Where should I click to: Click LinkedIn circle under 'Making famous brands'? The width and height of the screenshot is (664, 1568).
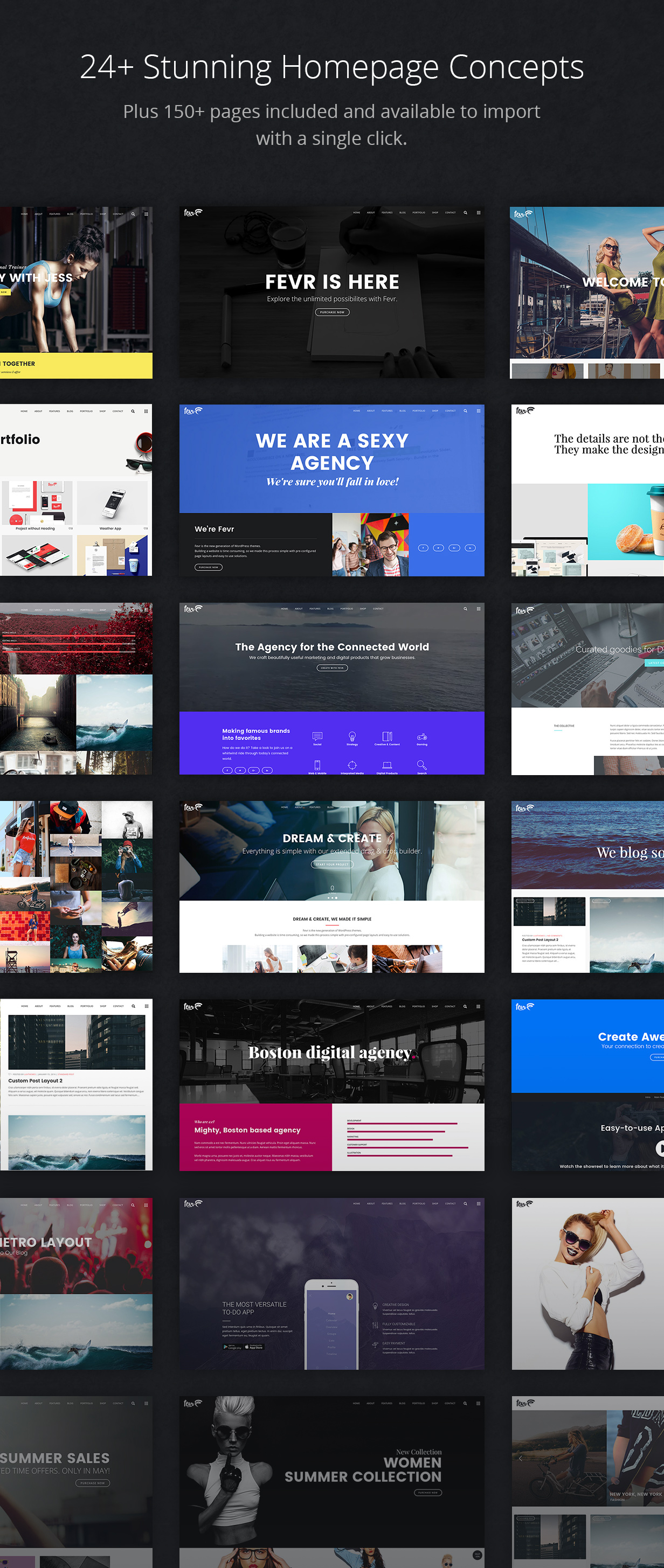[267, 770]
